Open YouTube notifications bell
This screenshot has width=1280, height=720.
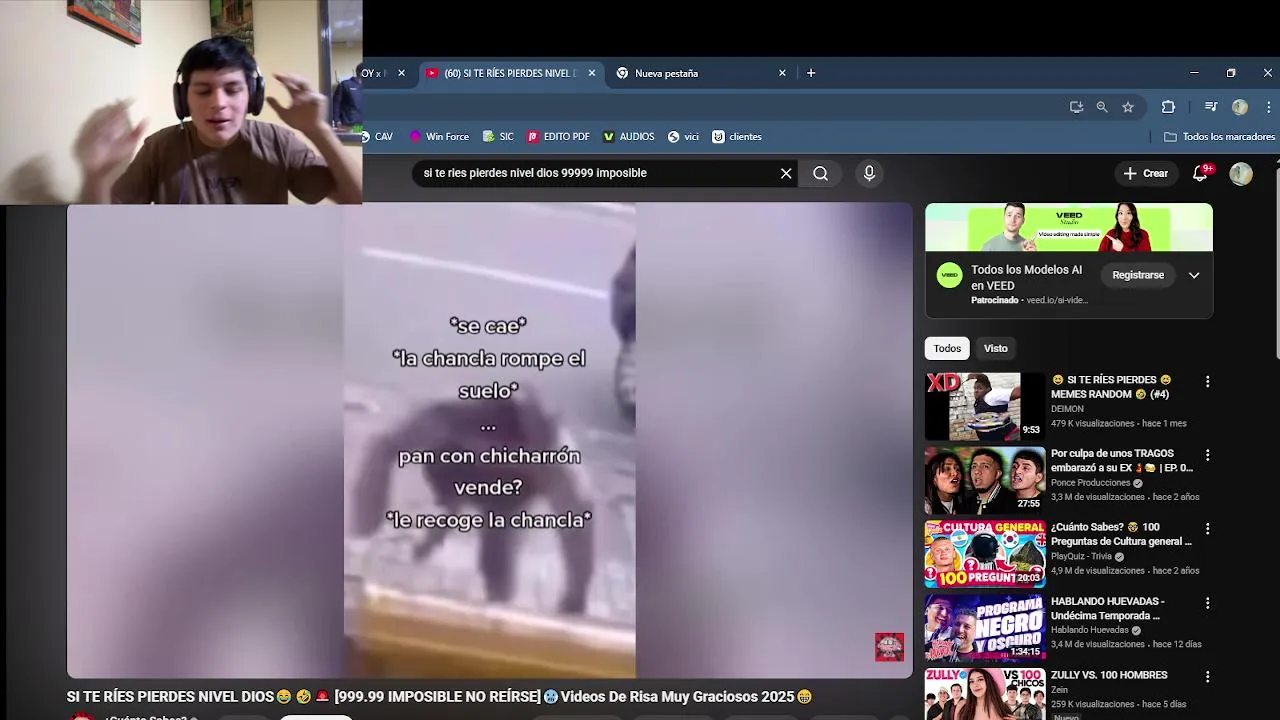pyautogui.click(x=1200, y=173)
